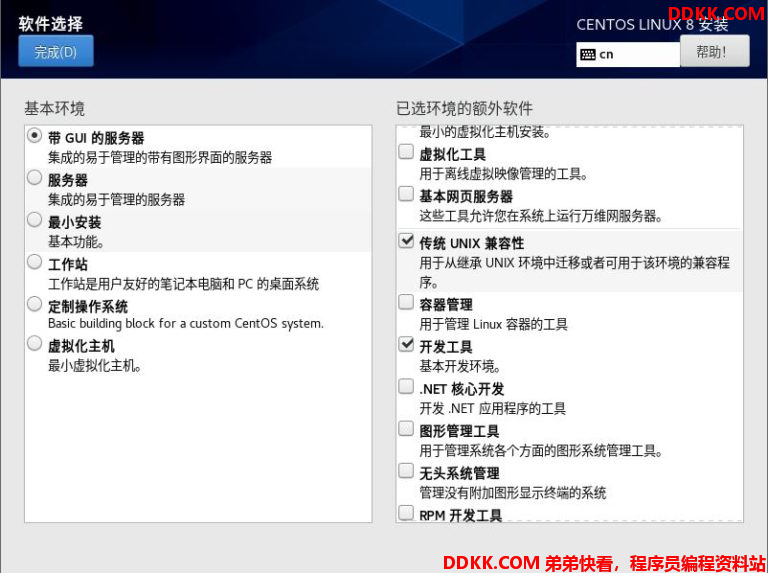
Task: Click the cn keyboard layout field
Action: (628, 54)
